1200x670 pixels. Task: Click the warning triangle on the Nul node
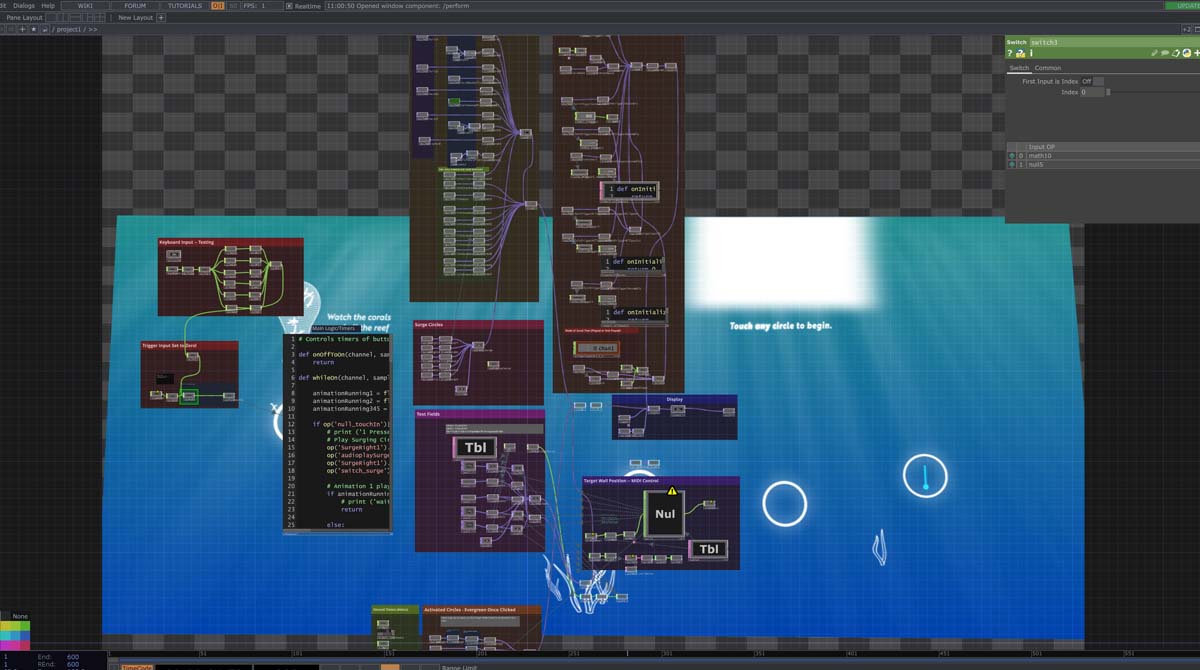point(672,491)
